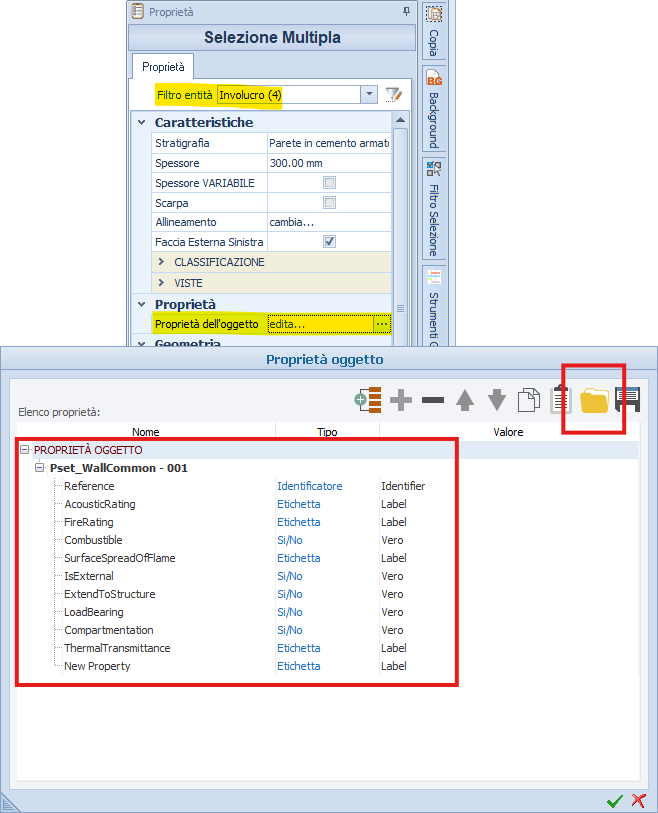Click the copy properties icon
Image resolution: width=658 pixels, height=813 pixels.
tap(530, 400)
